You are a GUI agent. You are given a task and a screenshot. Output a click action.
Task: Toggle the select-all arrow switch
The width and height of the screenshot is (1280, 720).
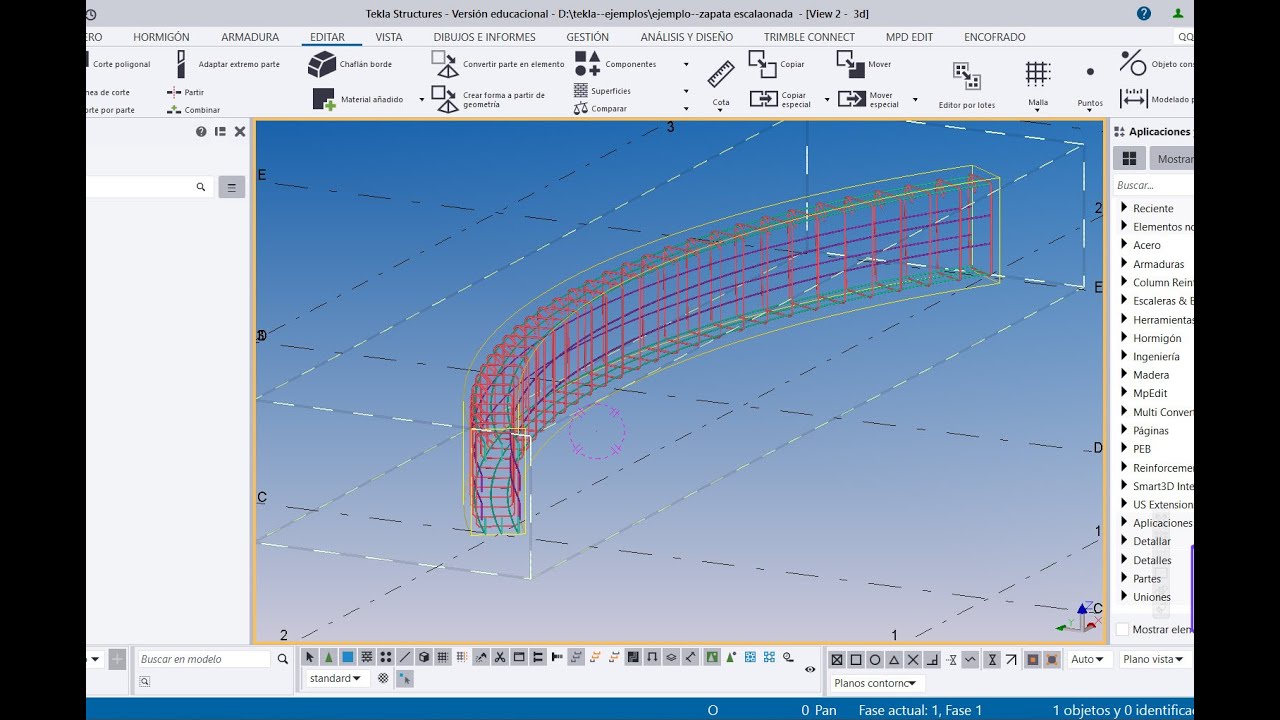click(310, 657)
